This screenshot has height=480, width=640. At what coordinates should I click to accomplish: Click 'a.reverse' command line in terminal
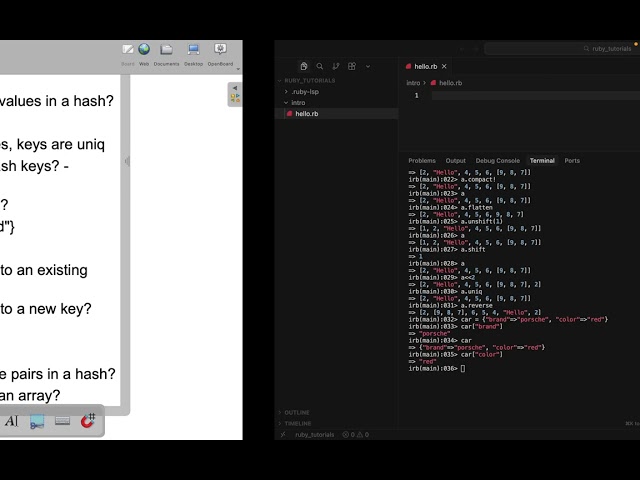[x=451, y=305]
